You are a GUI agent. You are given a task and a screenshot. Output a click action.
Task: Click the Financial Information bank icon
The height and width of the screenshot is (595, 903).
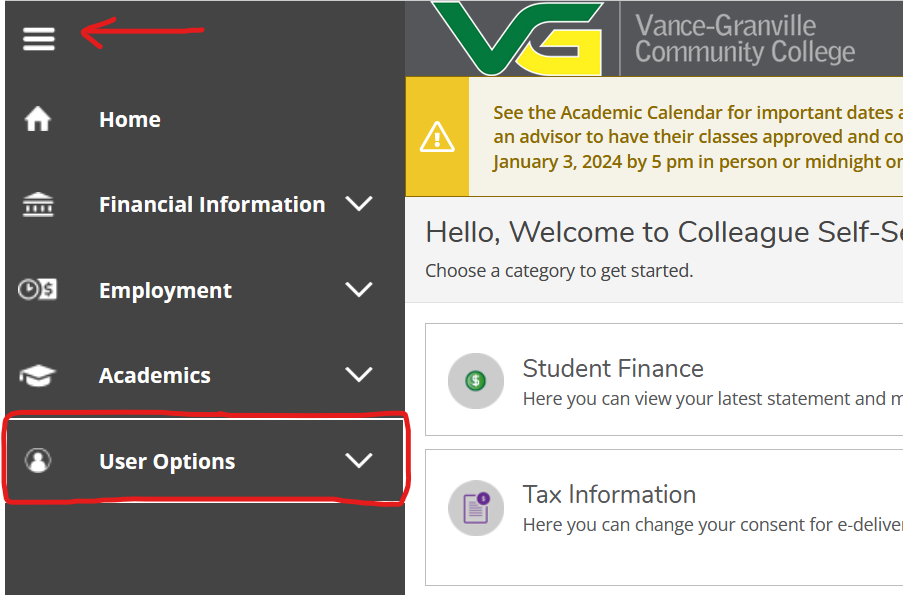click(x=37, y=203)
